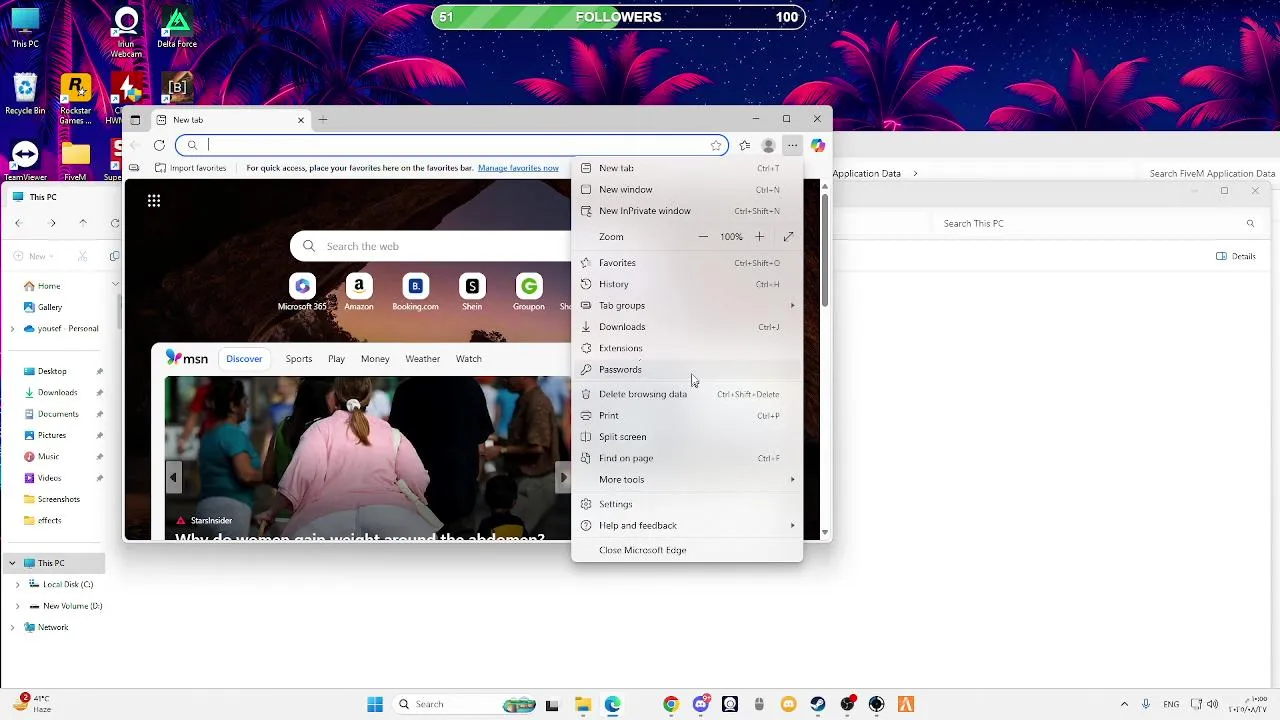Open a new tab with plus button

(322, 120)
